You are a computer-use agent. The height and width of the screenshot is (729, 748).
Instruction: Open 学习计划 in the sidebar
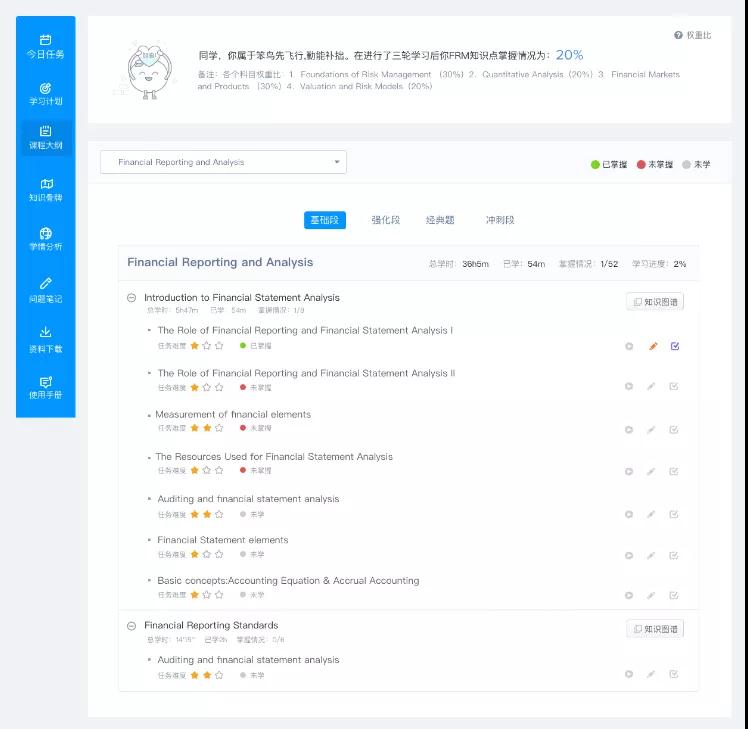[45, 94]
